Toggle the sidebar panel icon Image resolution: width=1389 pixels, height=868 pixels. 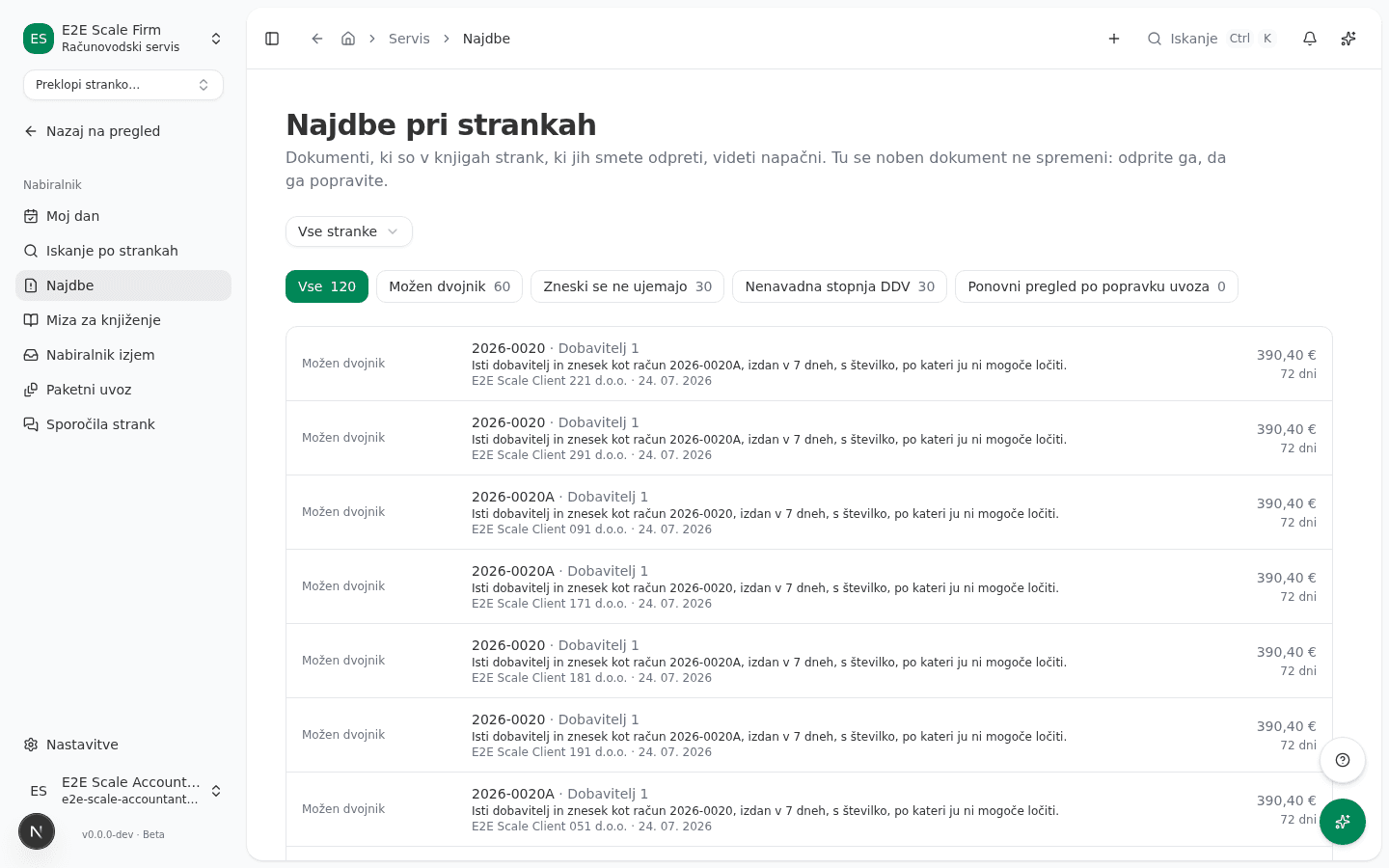tap(272, 39)
